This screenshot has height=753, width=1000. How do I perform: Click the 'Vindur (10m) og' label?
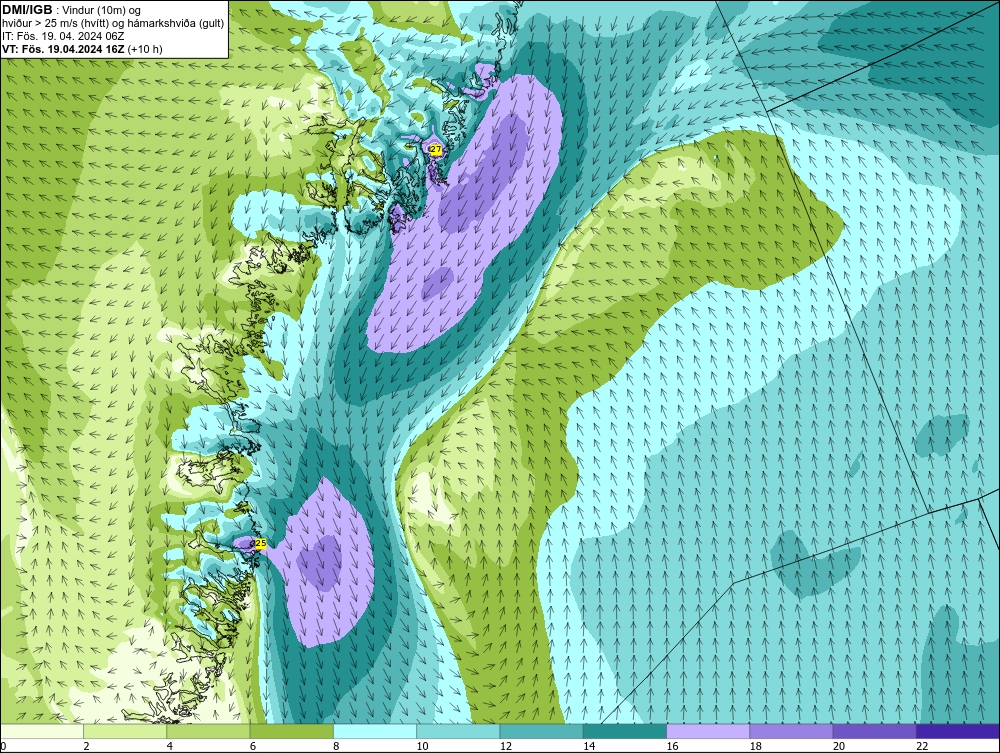coord(99,10)
